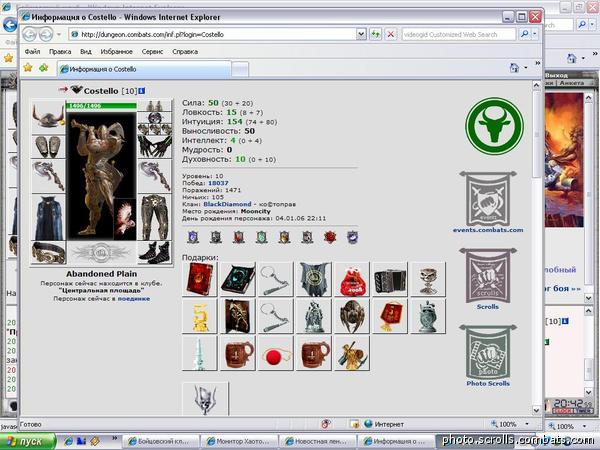Click the page scrollbar up arrow
This screenshot has width=600, height=450.
[x=536, y=85]
